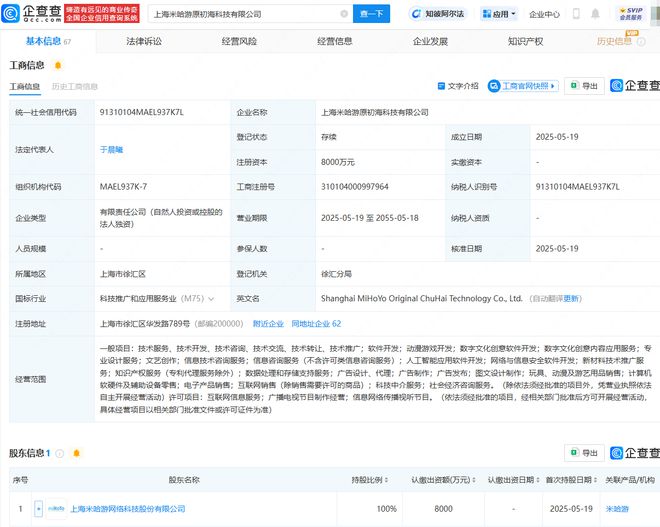
Task: Expand the 国标行业 M75 category chevron
Action: [211, 299]
